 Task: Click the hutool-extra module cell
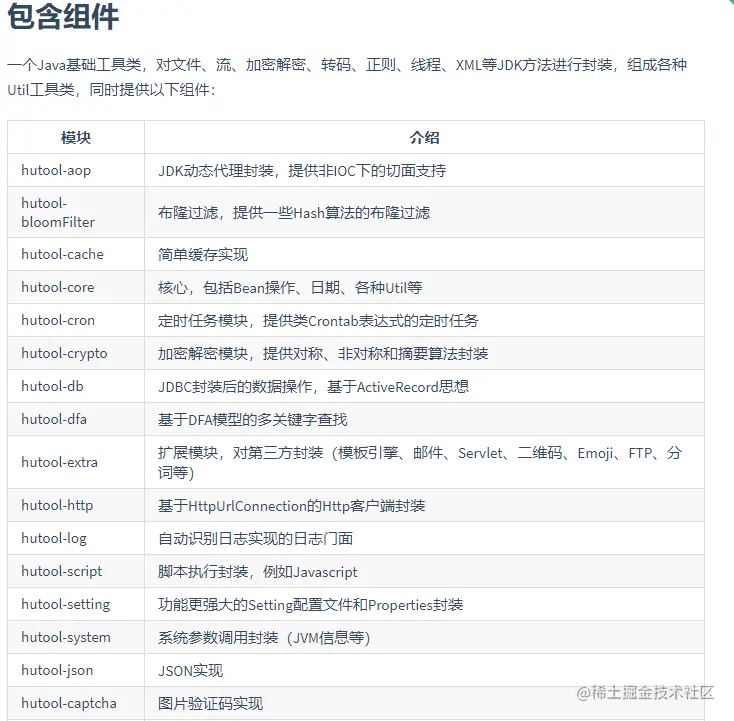pos(76,463)
